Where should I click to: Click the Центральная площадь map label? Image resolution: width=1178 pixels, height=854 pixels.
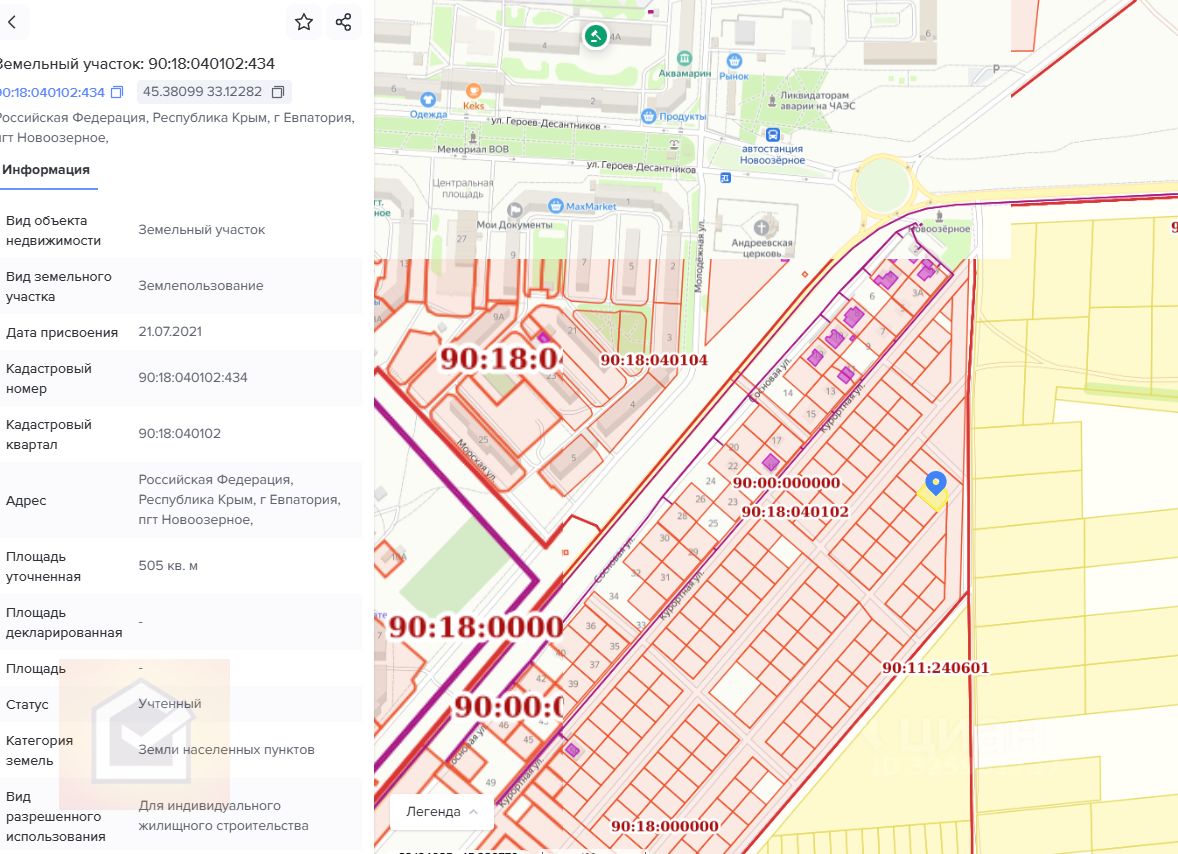pyautogui.click(x=463, y=189)
